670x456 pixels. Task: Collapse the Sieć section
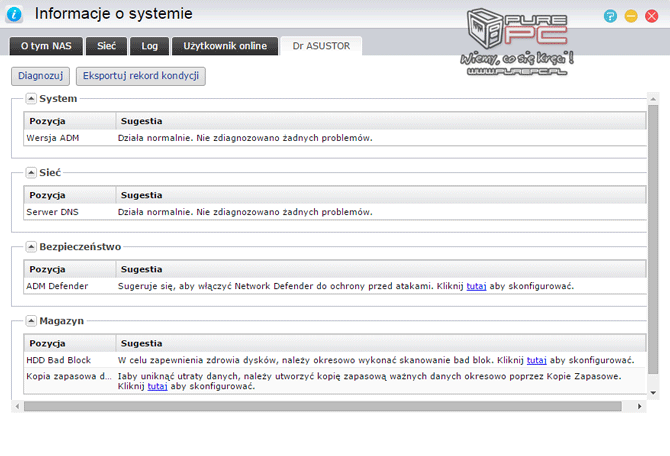(31, 173)
